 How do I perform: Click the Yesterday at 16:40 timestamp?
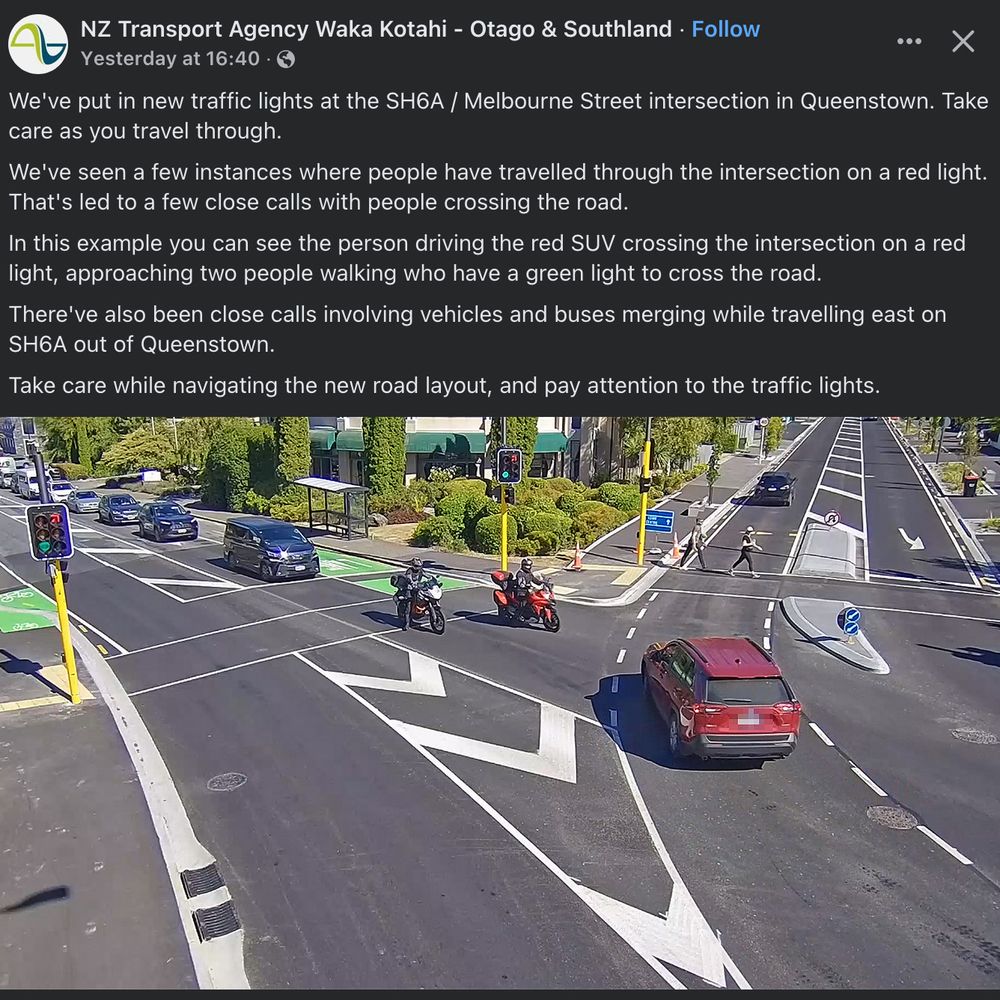click(x=170, y=59)
